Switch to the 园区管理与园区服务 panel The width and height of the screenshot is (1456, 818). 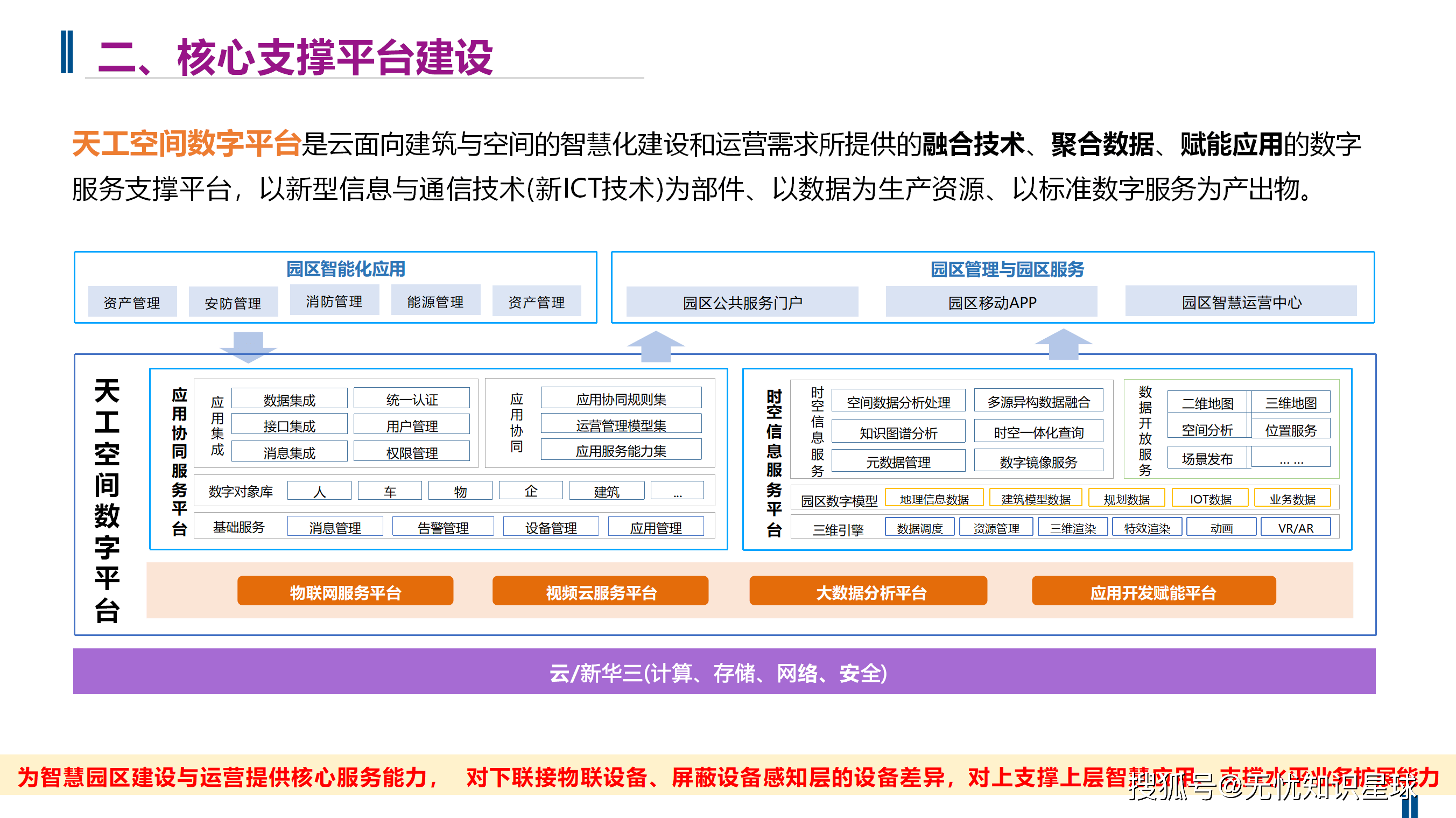pos(1008,270)
